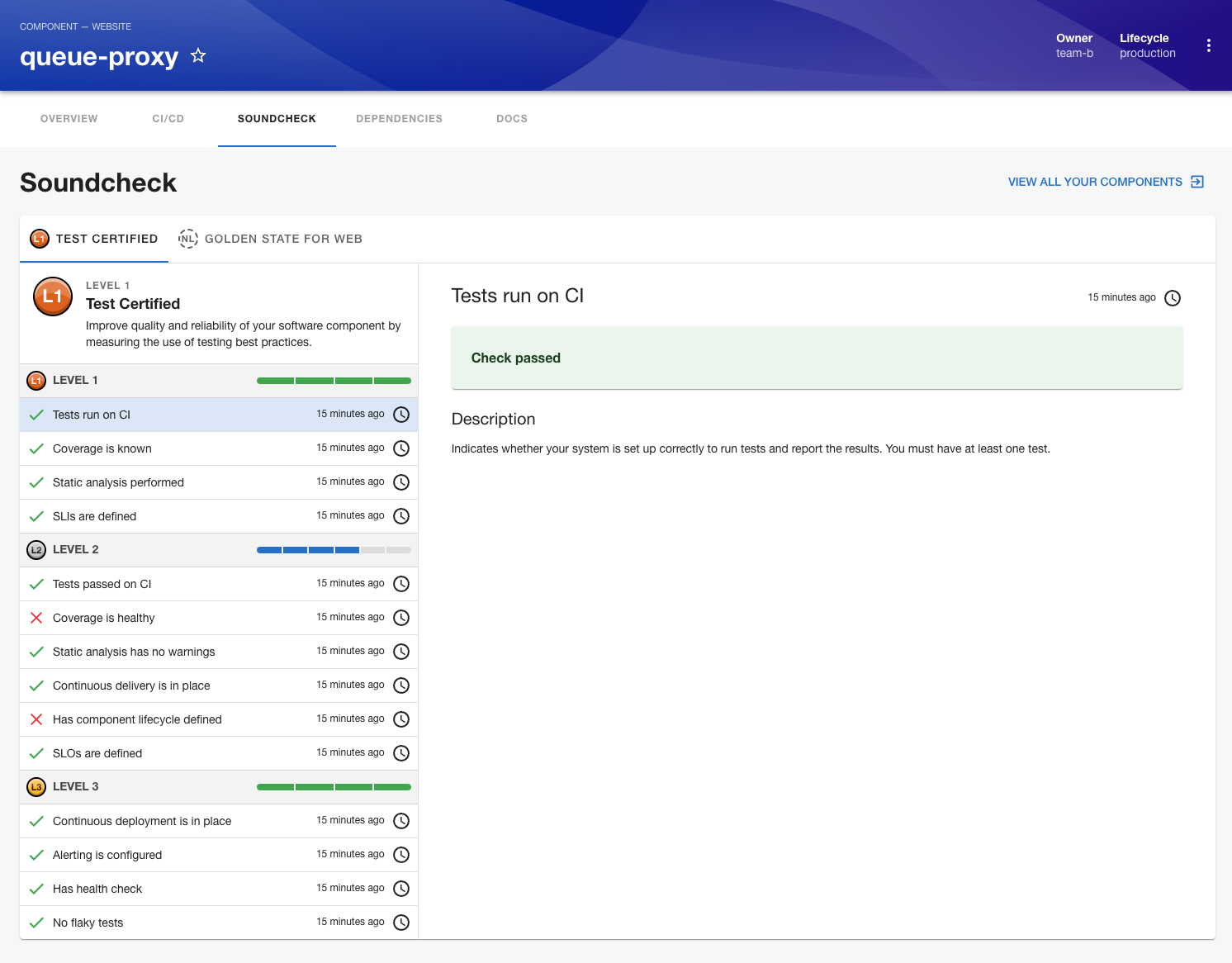Click the clock icon beside Tests run on CI title
The height and width of the screenshot is (963, 1232).
(x=1172, y=298)
